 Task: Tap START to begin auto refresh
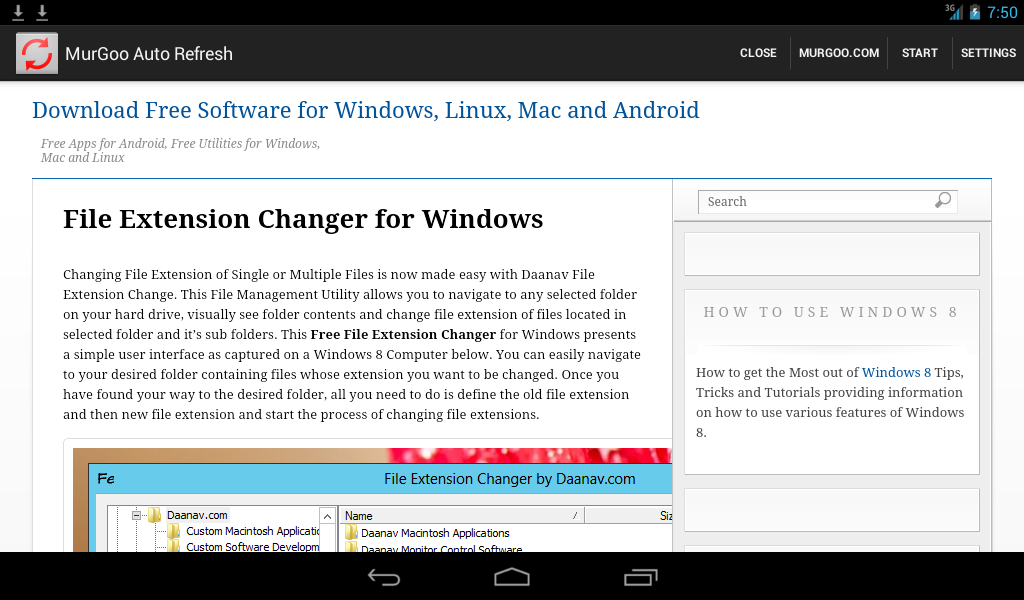tap(920, 53)
